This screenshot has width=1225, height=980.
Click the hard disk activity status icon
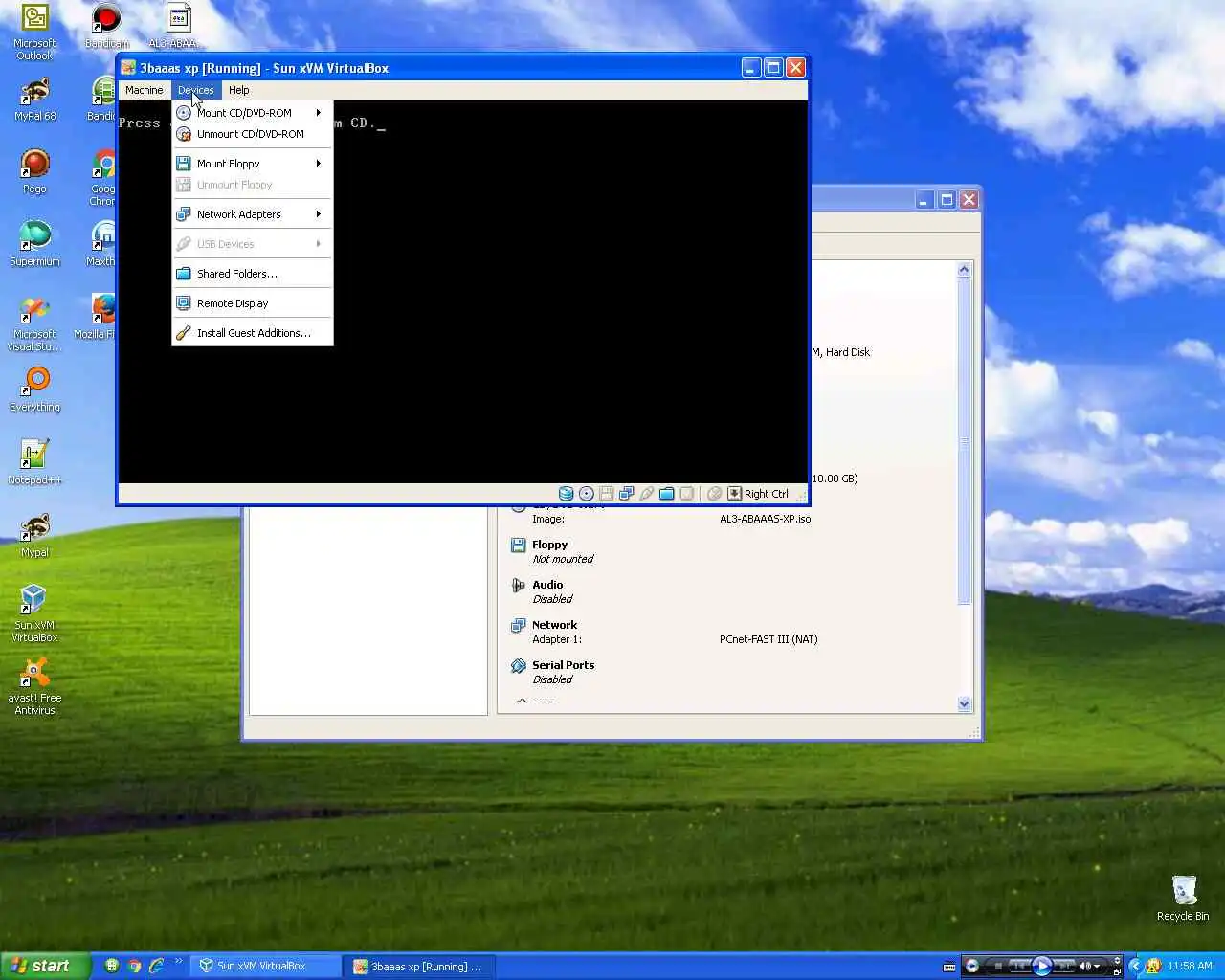pyautogui.click(x=566, y=494)
